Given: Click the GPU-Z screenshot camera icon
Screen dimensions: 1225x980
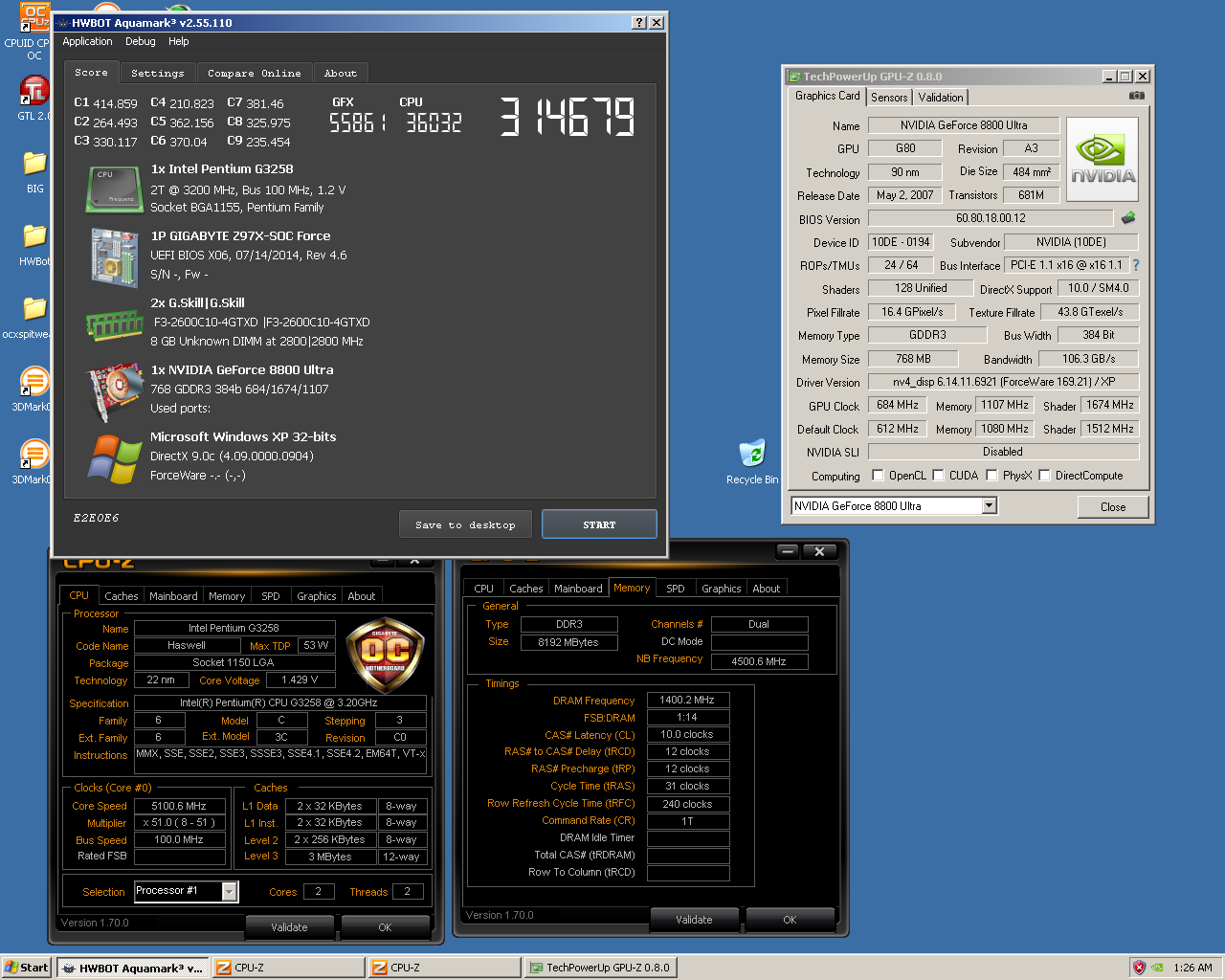Looking at the screenshot, I should click(1136, 96).
